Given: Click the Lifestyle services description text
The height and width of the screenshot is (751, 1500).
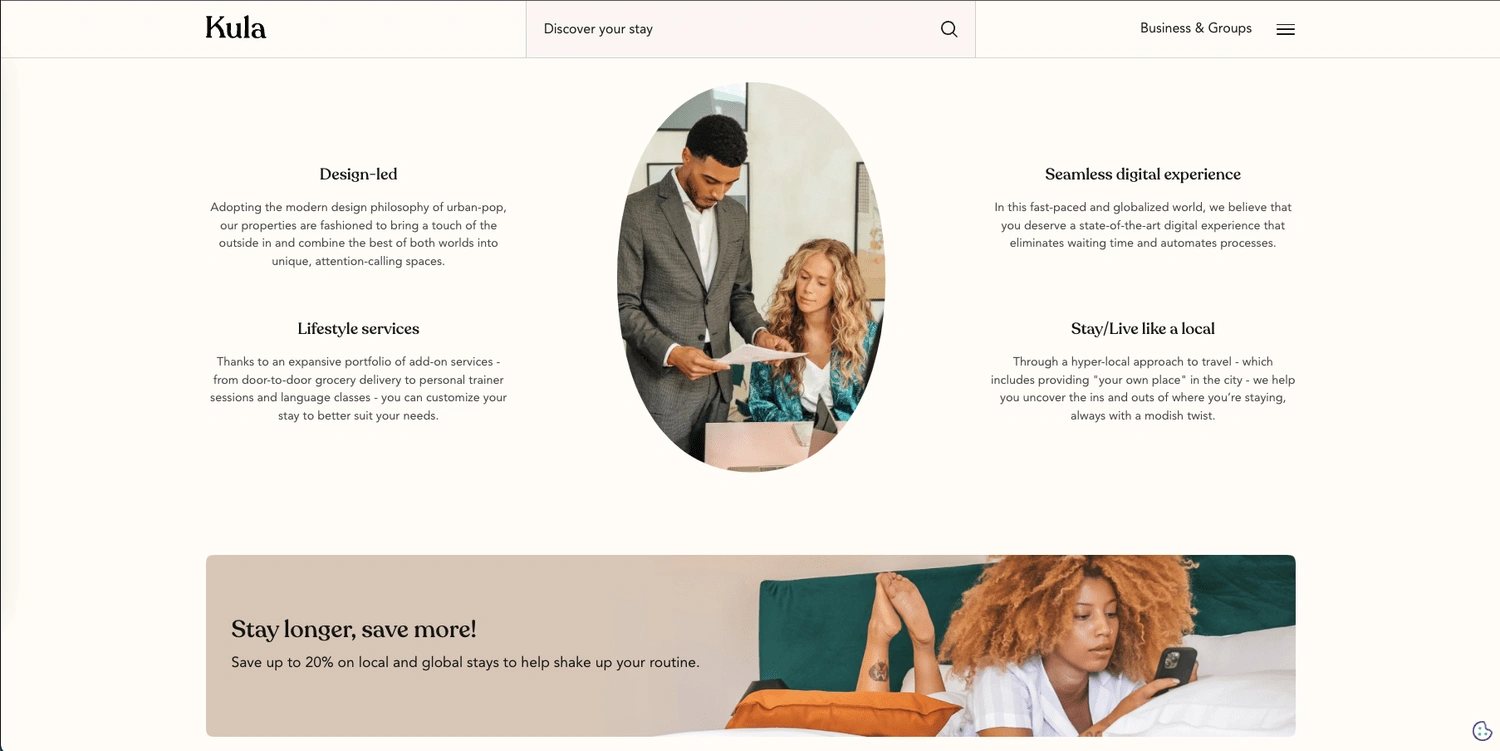Looking at the screenshot, I should 358,388.
